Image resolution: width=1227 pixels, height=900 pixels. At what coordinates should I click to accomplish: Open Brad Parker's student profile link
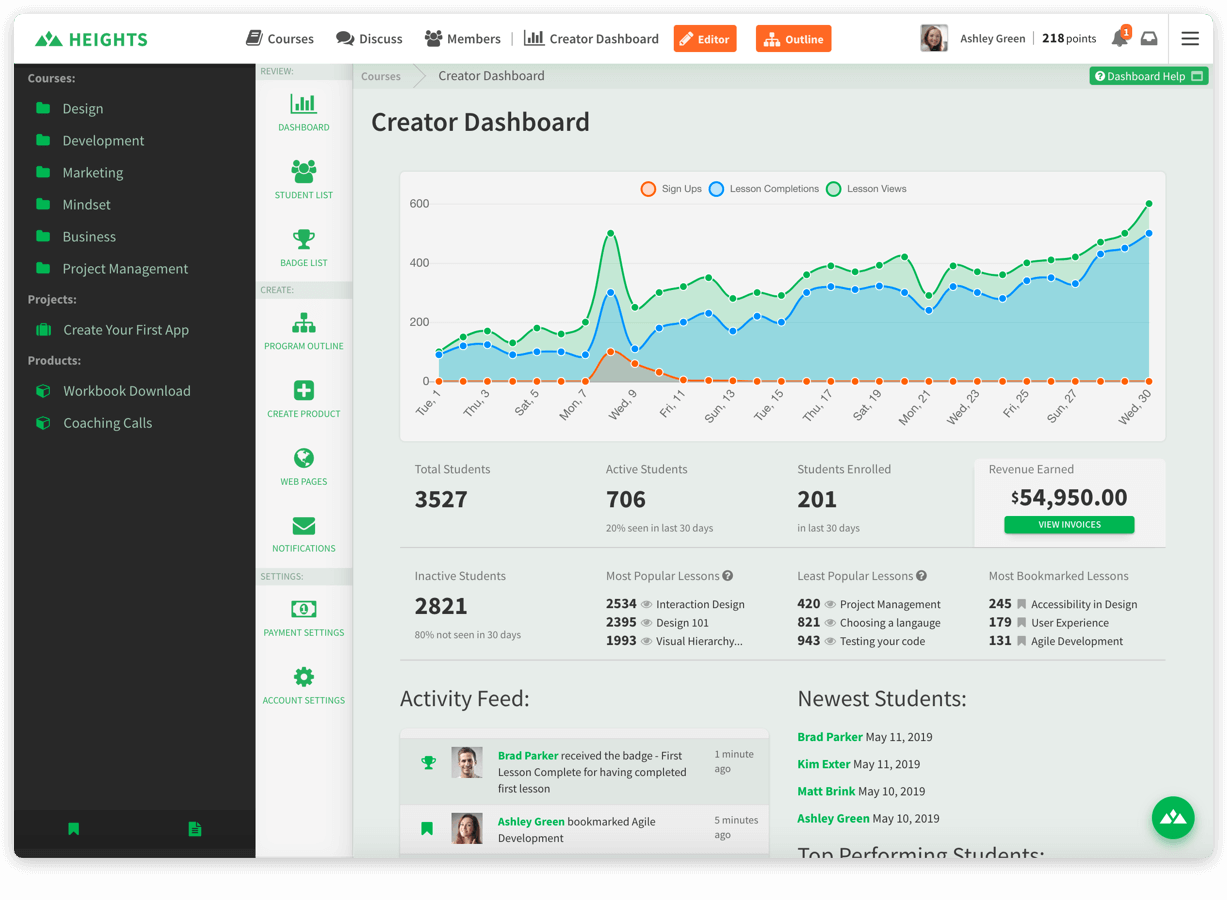coord(830,737)
